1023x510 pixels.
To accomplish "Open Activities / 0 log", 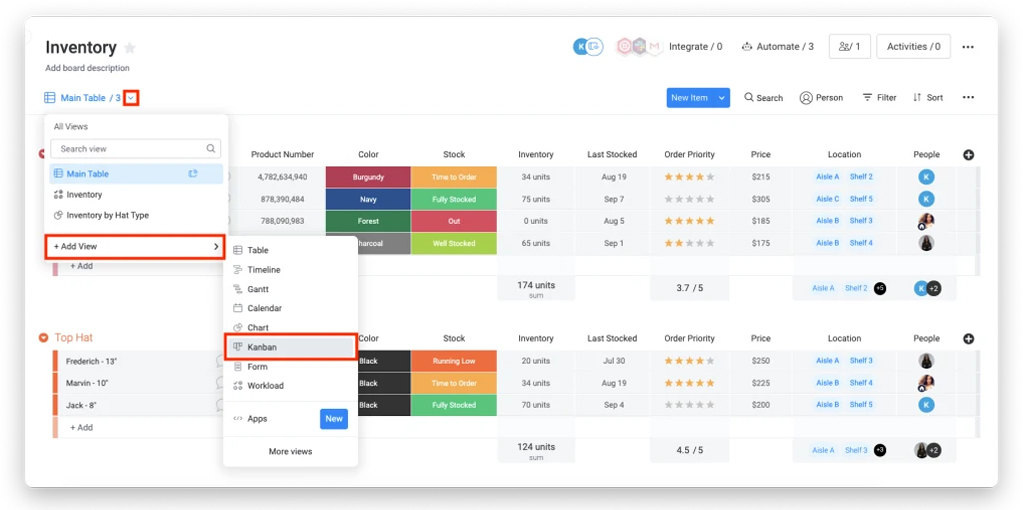I will (913, 47).
